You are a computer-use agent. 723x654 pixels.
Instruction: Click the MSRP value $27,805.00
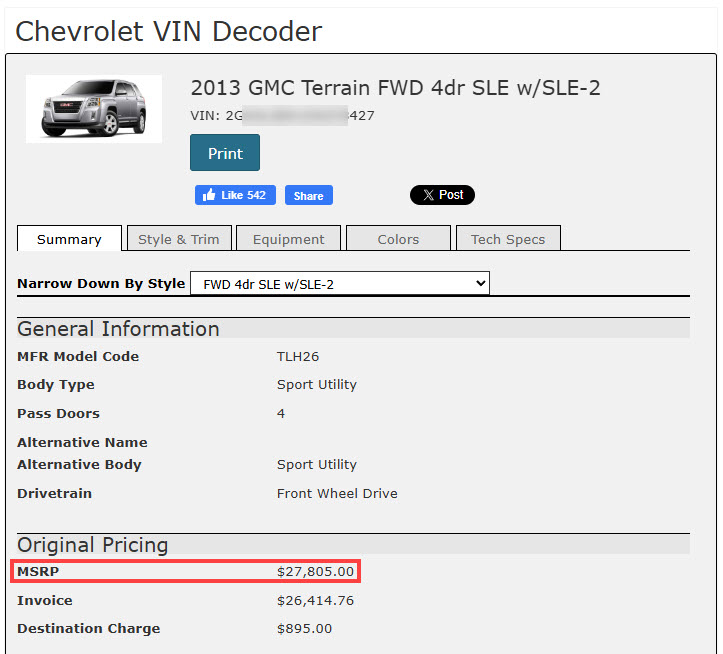pos(315,572)
